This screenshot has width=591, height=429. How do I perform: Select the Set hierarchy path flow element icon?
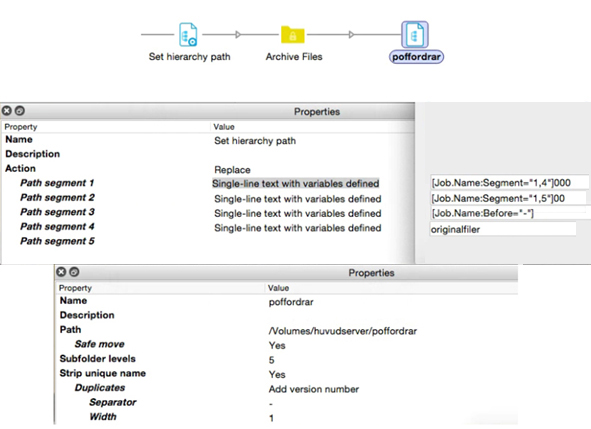(188, 35)
